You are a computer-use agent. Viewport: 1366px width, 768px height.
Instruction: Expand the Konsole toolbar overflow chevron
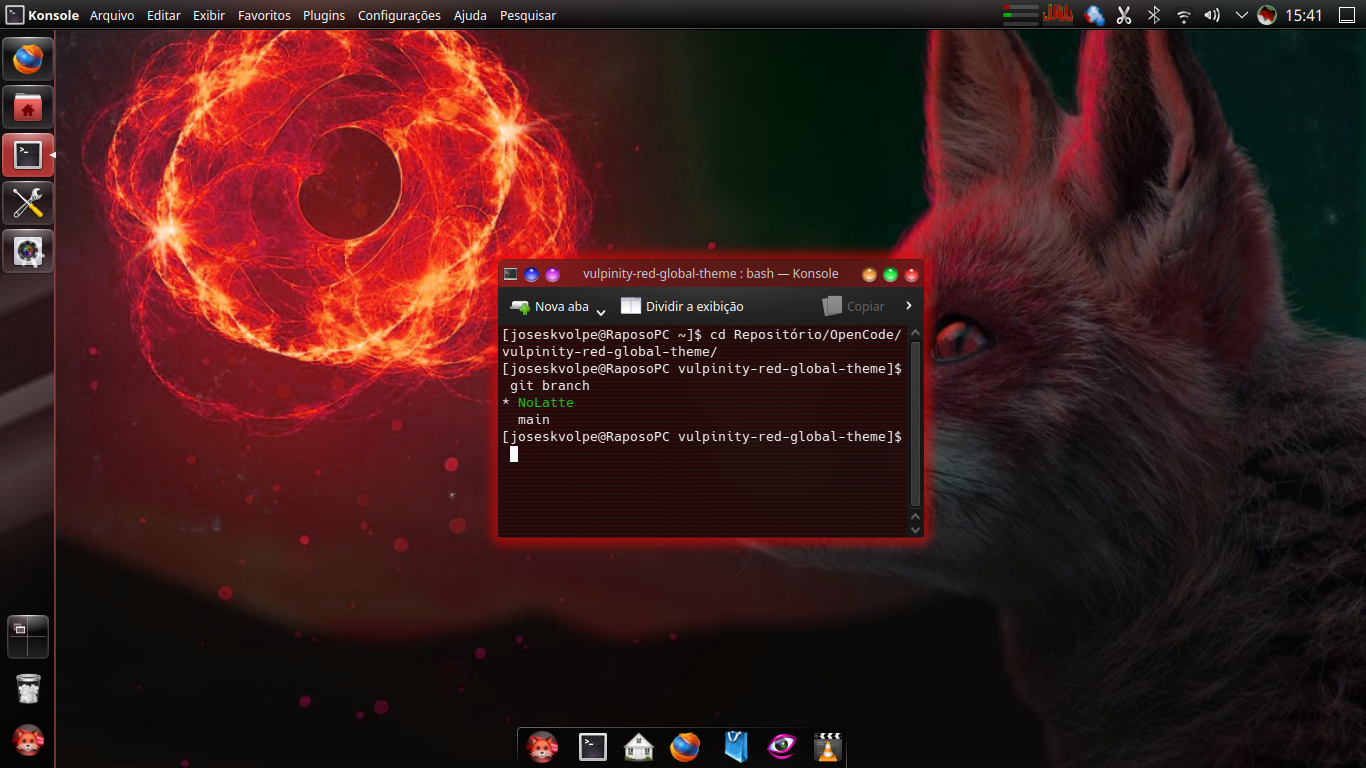click(x=909, y=305)
